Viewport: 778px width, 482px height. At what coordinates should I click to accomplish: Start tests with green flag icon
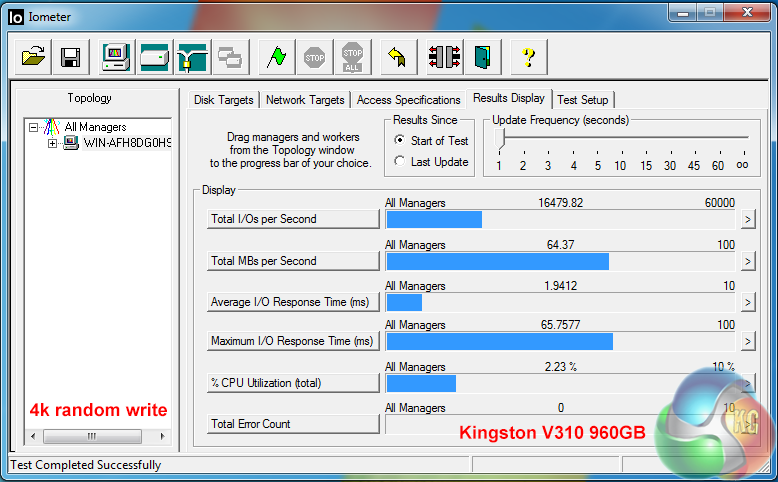tap(276, 57)
